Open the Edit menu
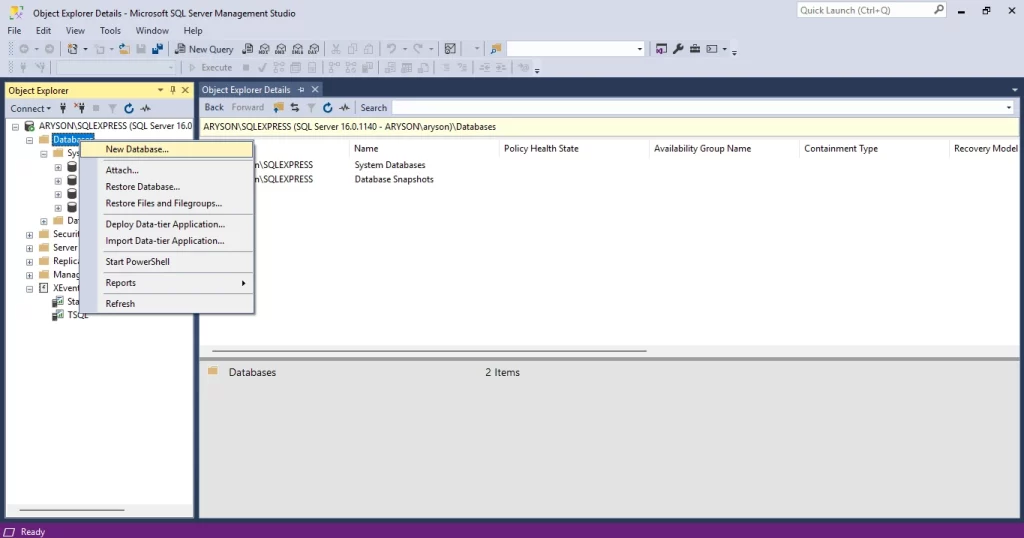 pos(43,31)
